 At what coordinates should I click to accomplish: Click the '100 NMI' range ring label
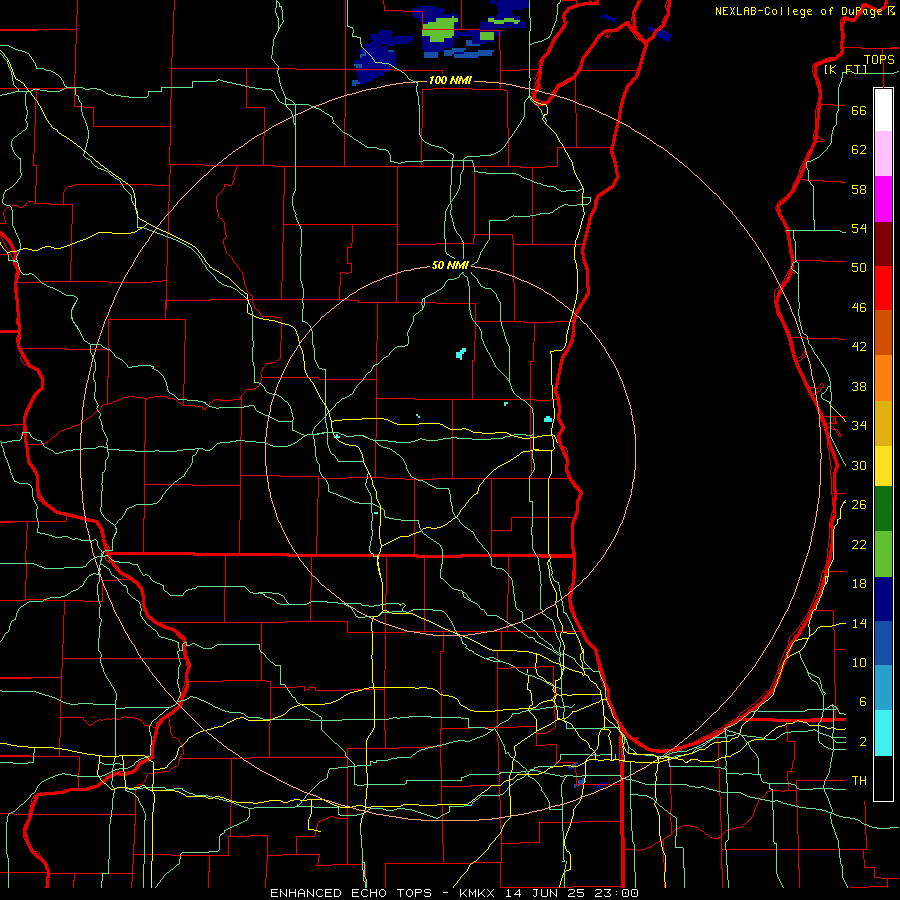pos(450,80)
